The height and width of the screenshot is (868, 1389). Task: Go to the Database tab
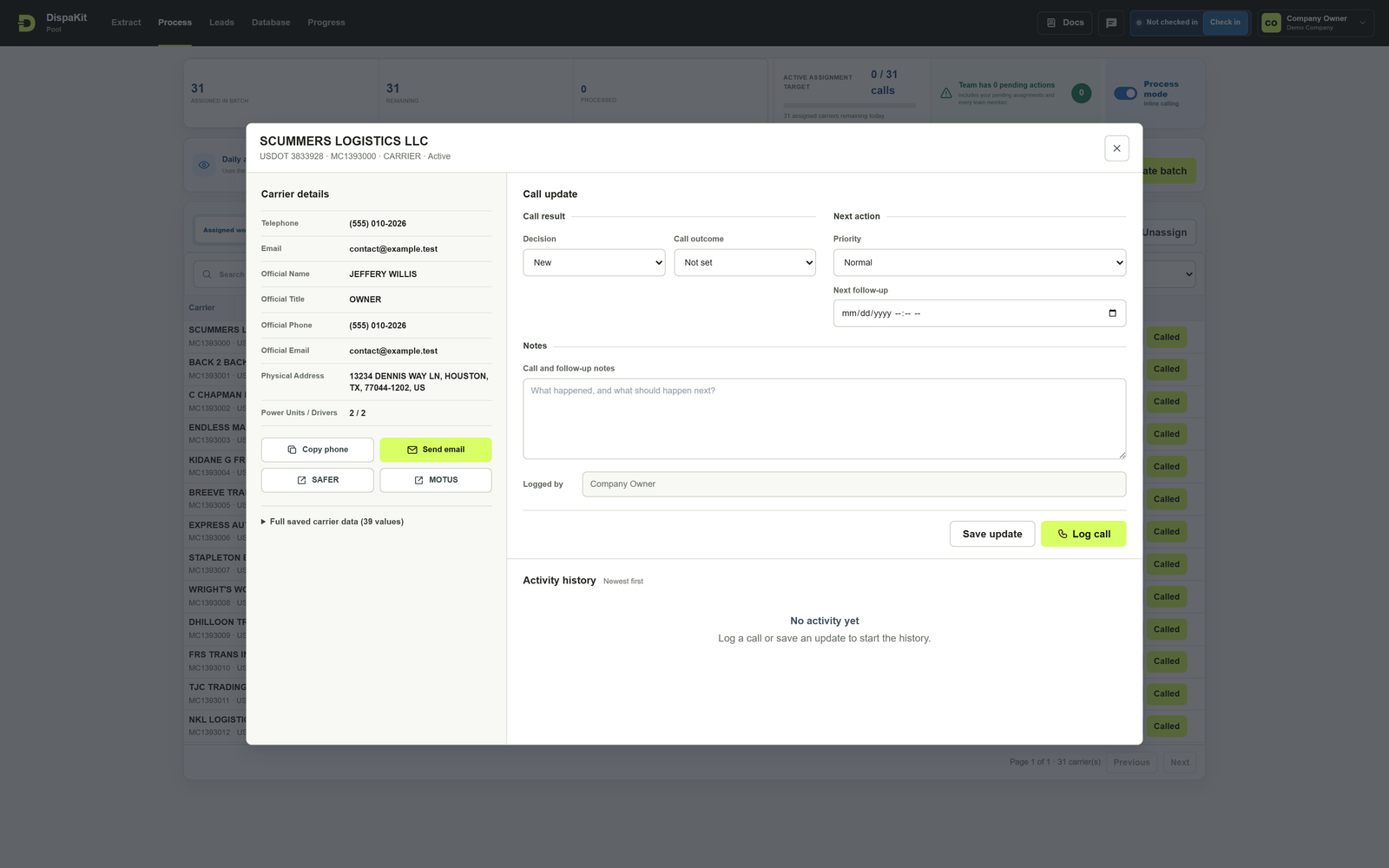tap(271, 23)
